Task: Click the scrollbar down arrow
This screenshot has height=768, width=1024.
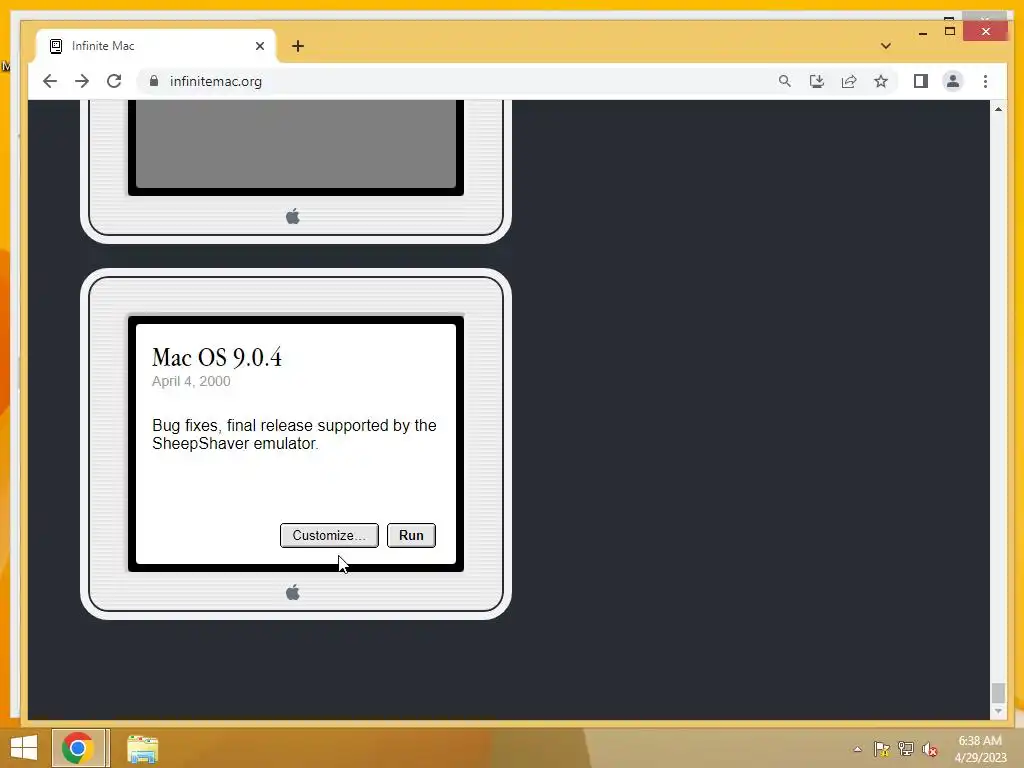Action: (998, 711)
